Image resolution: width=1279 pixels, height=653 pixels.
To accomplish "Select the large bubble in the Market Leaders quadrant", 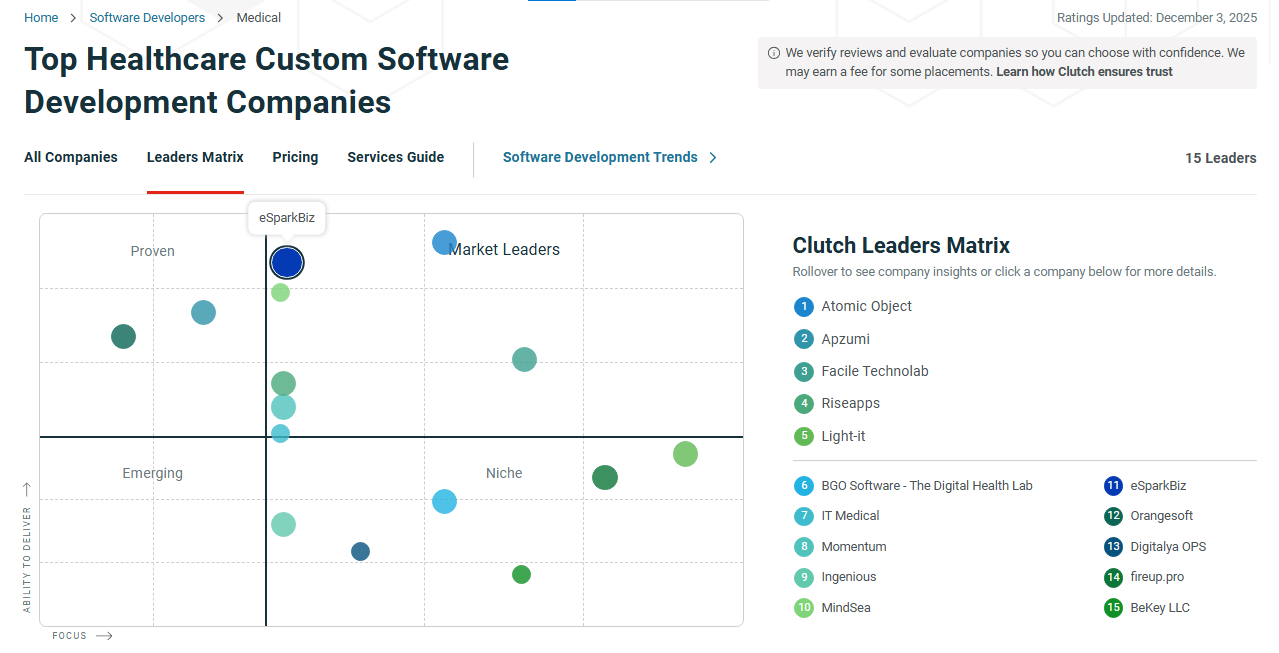I will (444, 242).
